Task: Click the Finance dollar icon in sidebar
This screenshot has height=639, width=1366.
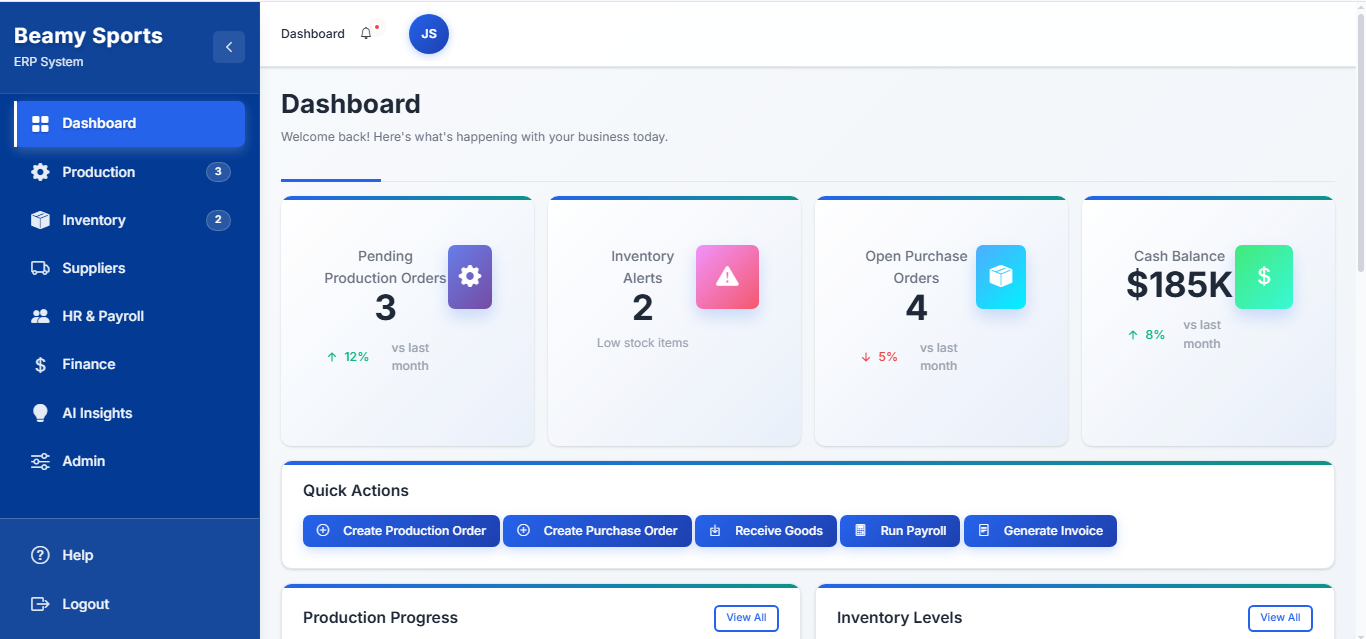Action: pyautogui.click(x=40, y=365)
